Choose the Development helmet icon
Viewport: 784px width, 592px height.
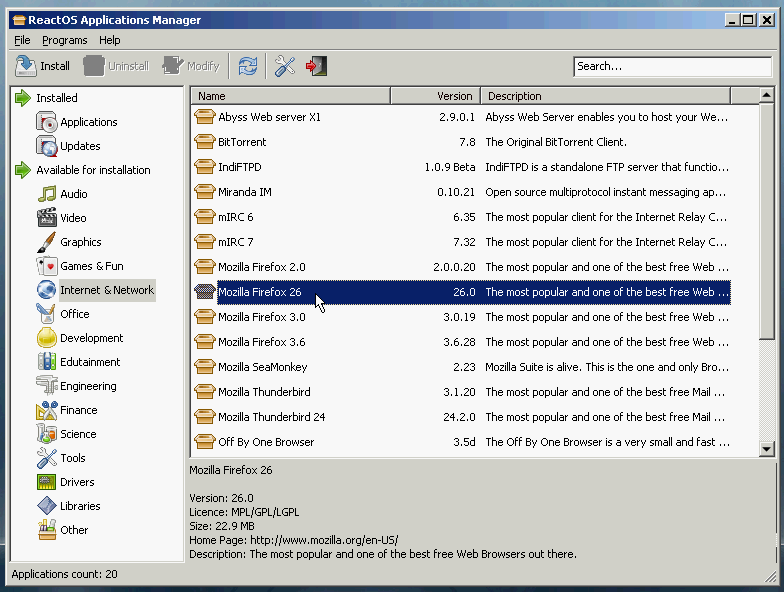click(46, 338)
